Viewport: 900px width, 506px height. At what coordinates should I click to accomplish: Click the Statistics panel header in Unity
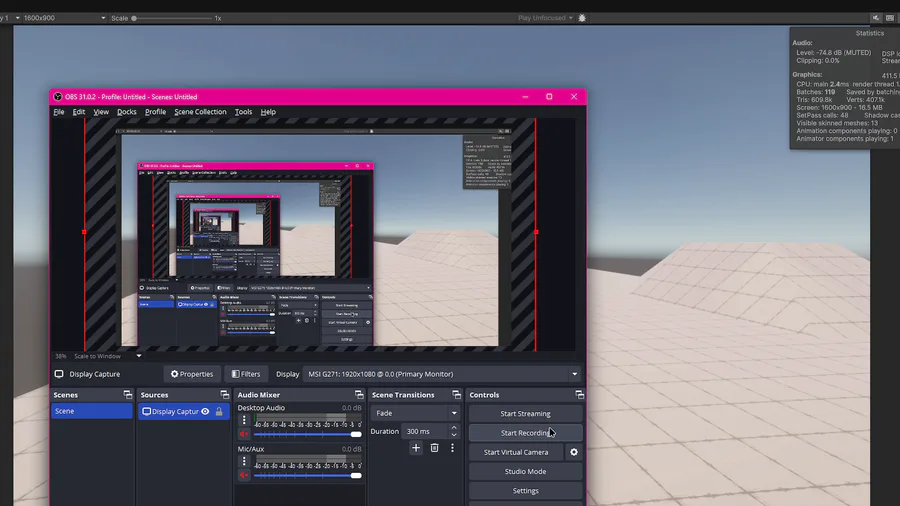tap(870, 33)
